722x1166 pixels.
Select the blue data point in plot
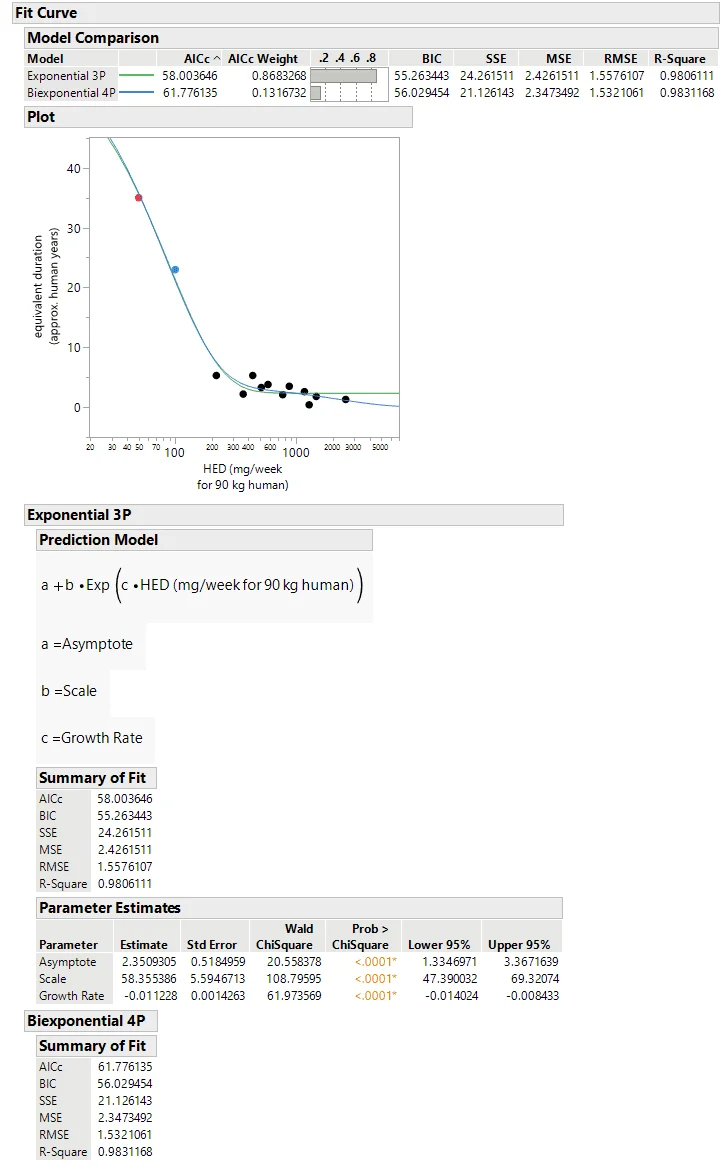pyautogui.click(x=175, y=270)
